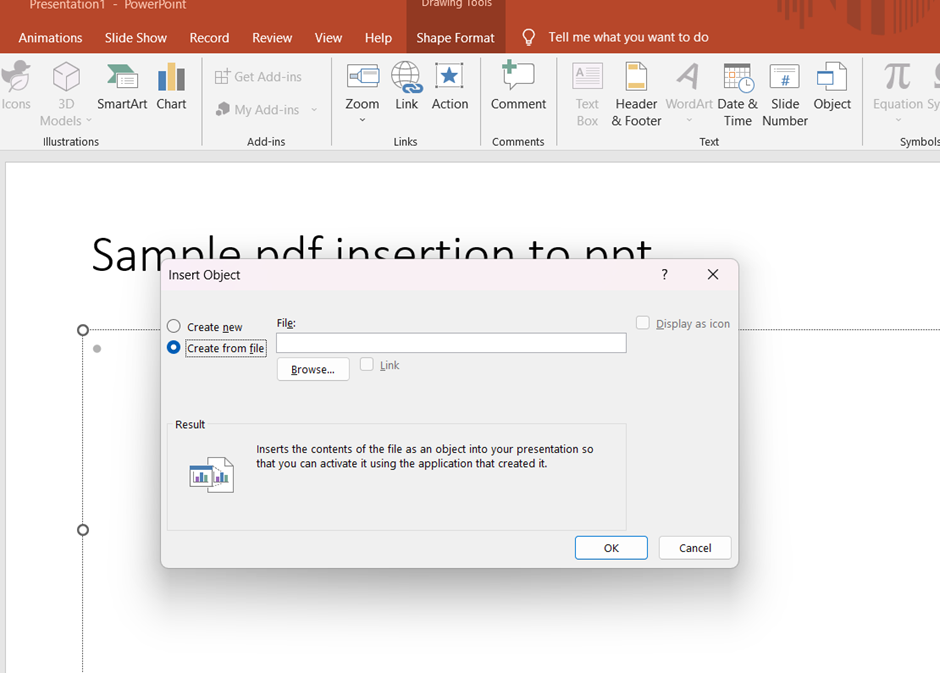
Task: Add a new Comment
Action: [518, 86]
